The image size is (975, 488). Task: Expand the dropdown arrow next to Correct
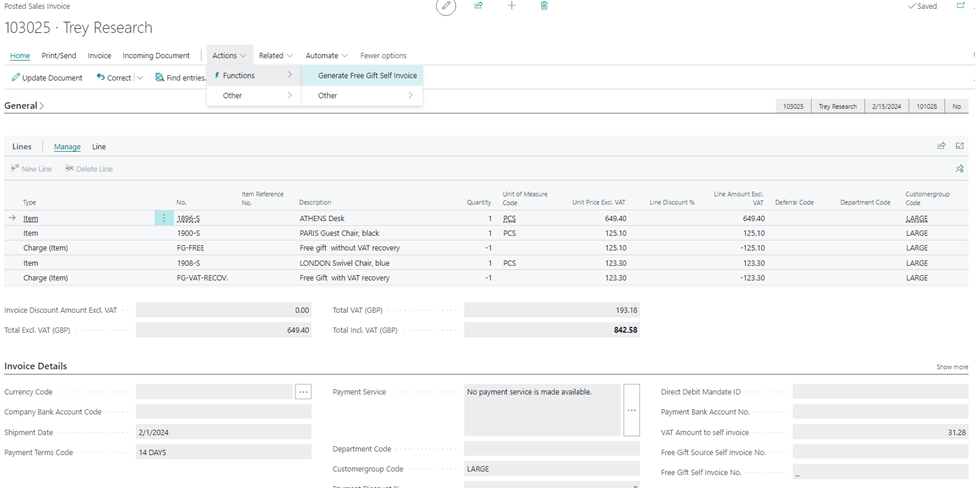click(x=140, y=78)
